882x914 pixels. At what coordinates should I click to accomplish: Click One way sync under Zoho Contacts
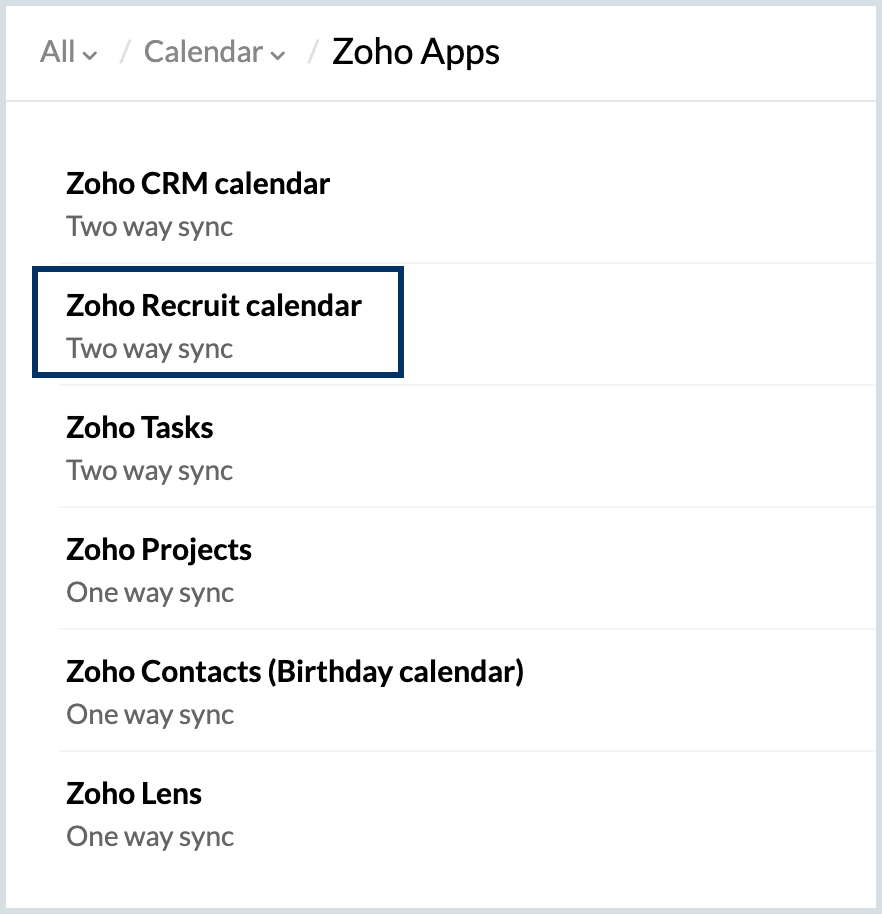tap(150, 715)
